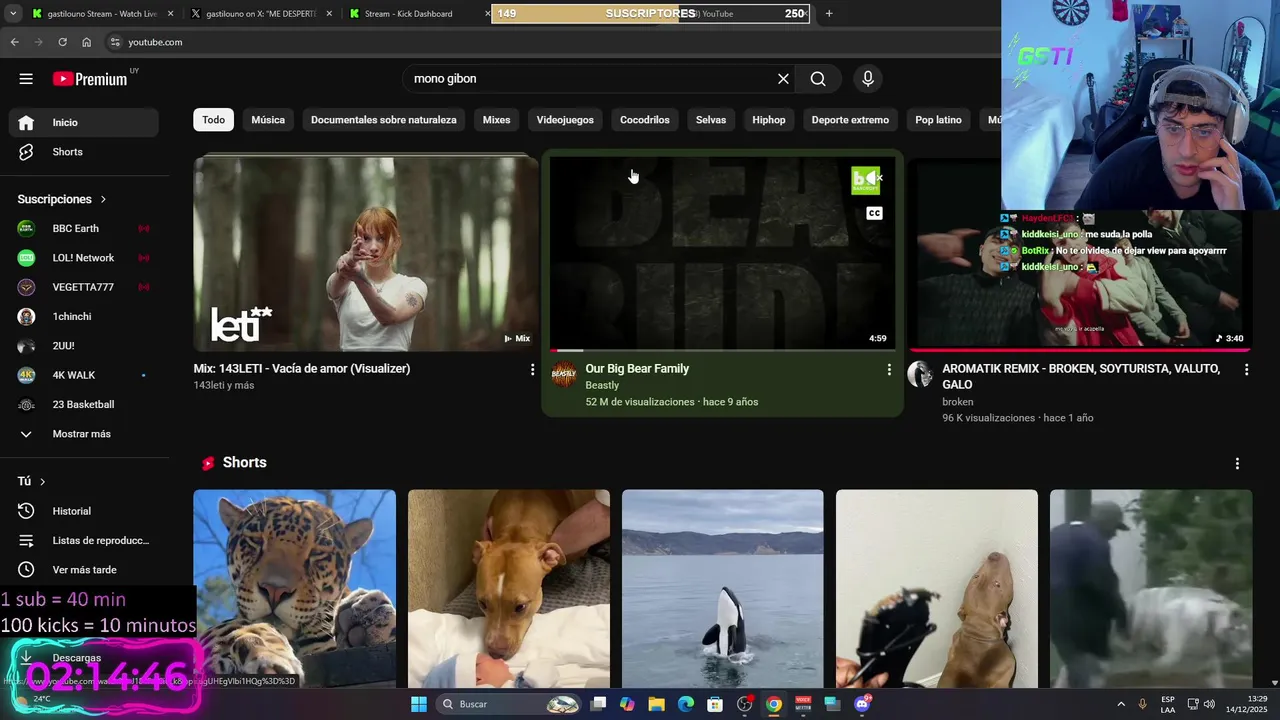Open options menu for Our Big Bear Family
Screen dimensions: 1280x720
click(889, 370)
